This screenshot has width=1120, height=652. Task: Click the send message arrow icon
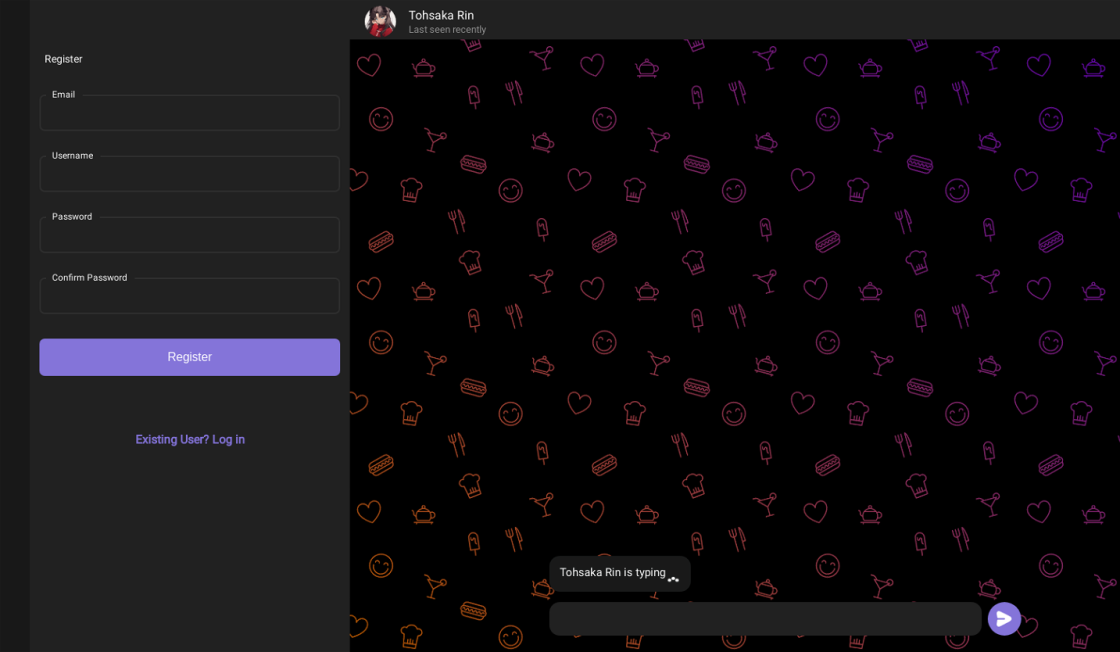pyautogui.click(x=1004, y=619)
